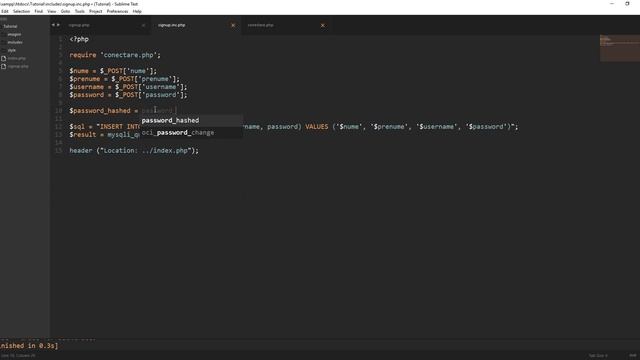Choose oci_password_change autocomplete suggestion
The height and width of the screenshot is (360, 640).
191,132
